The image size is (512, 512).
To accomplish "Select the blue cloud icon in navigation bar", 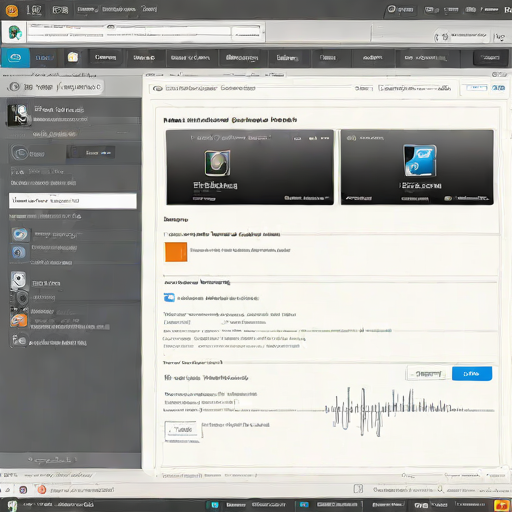I will point(15,58).
